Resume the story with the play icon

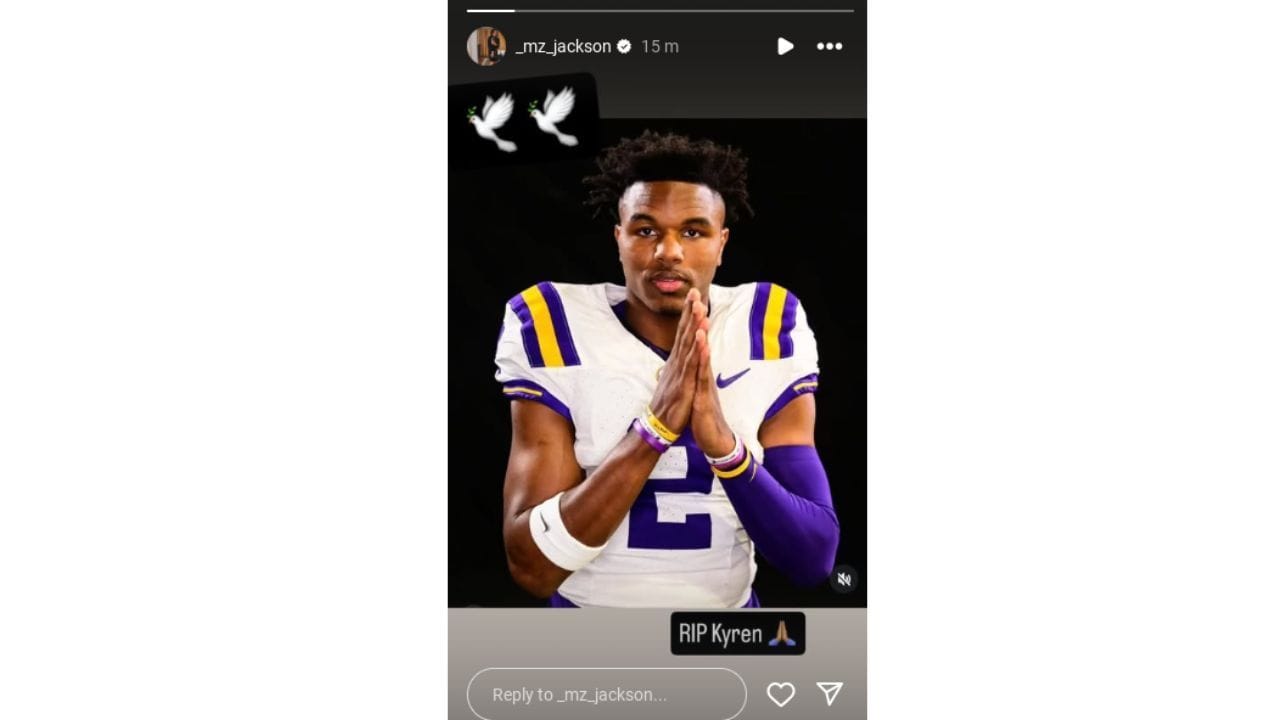786,47
